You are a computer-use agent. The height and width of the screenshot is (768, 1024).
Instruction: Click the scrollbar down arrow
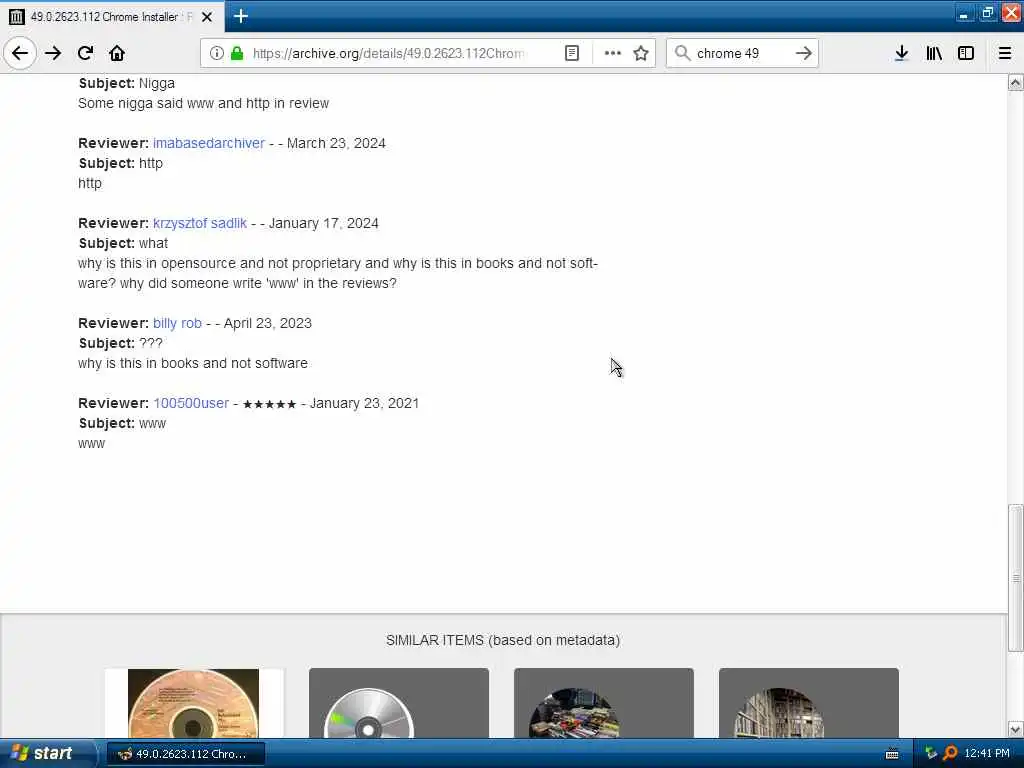coord(1015,729)
